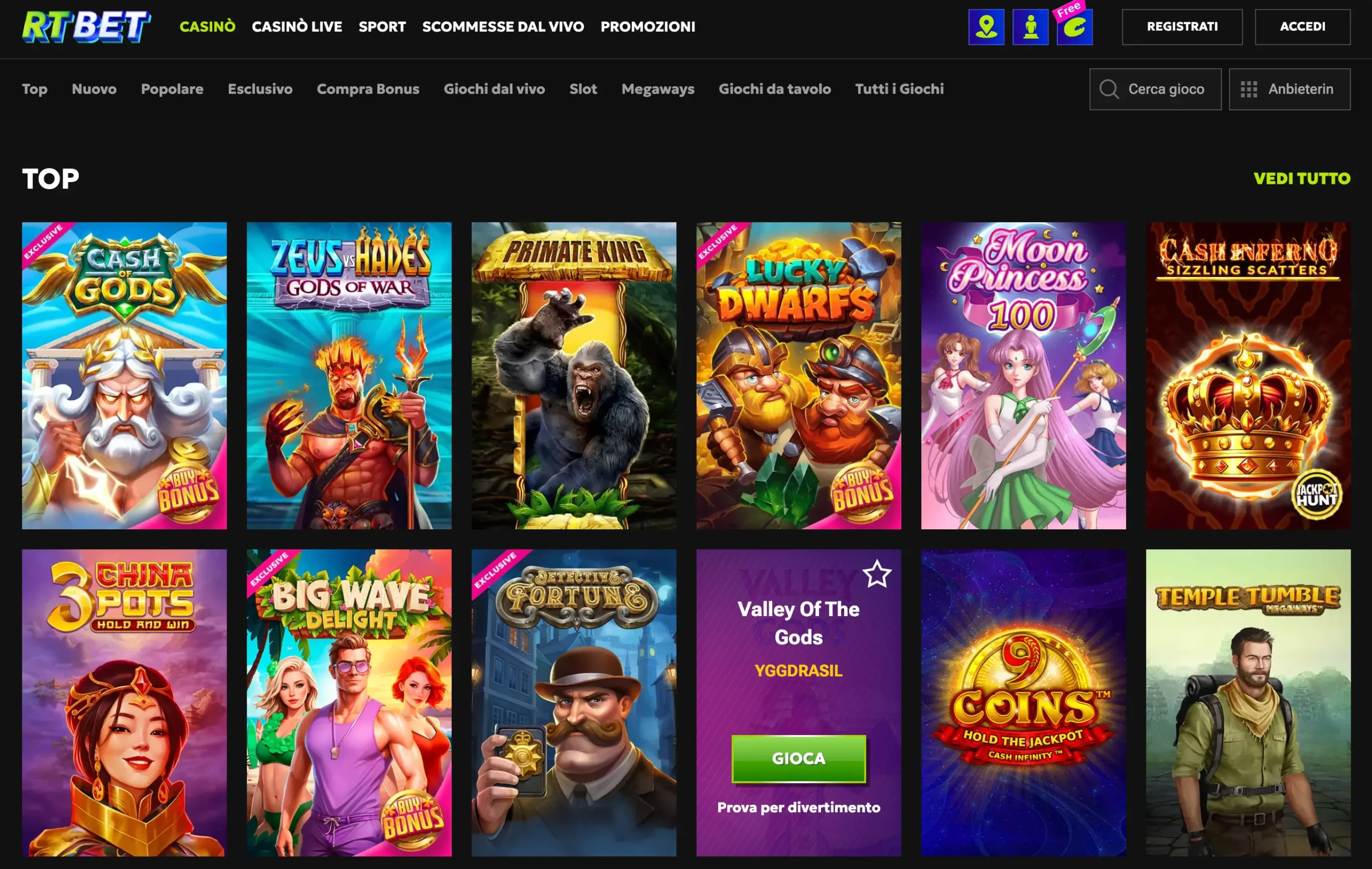This screenshot has height=869, width=1372.
Task: Select the Top category tab
Action: tap(35, 89)
